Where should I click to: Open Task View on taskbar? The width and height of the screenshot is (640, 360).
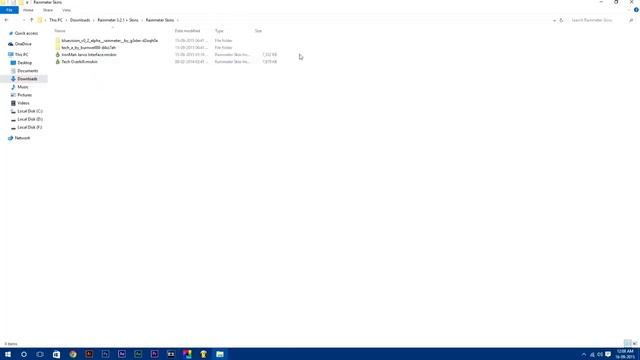40,354
